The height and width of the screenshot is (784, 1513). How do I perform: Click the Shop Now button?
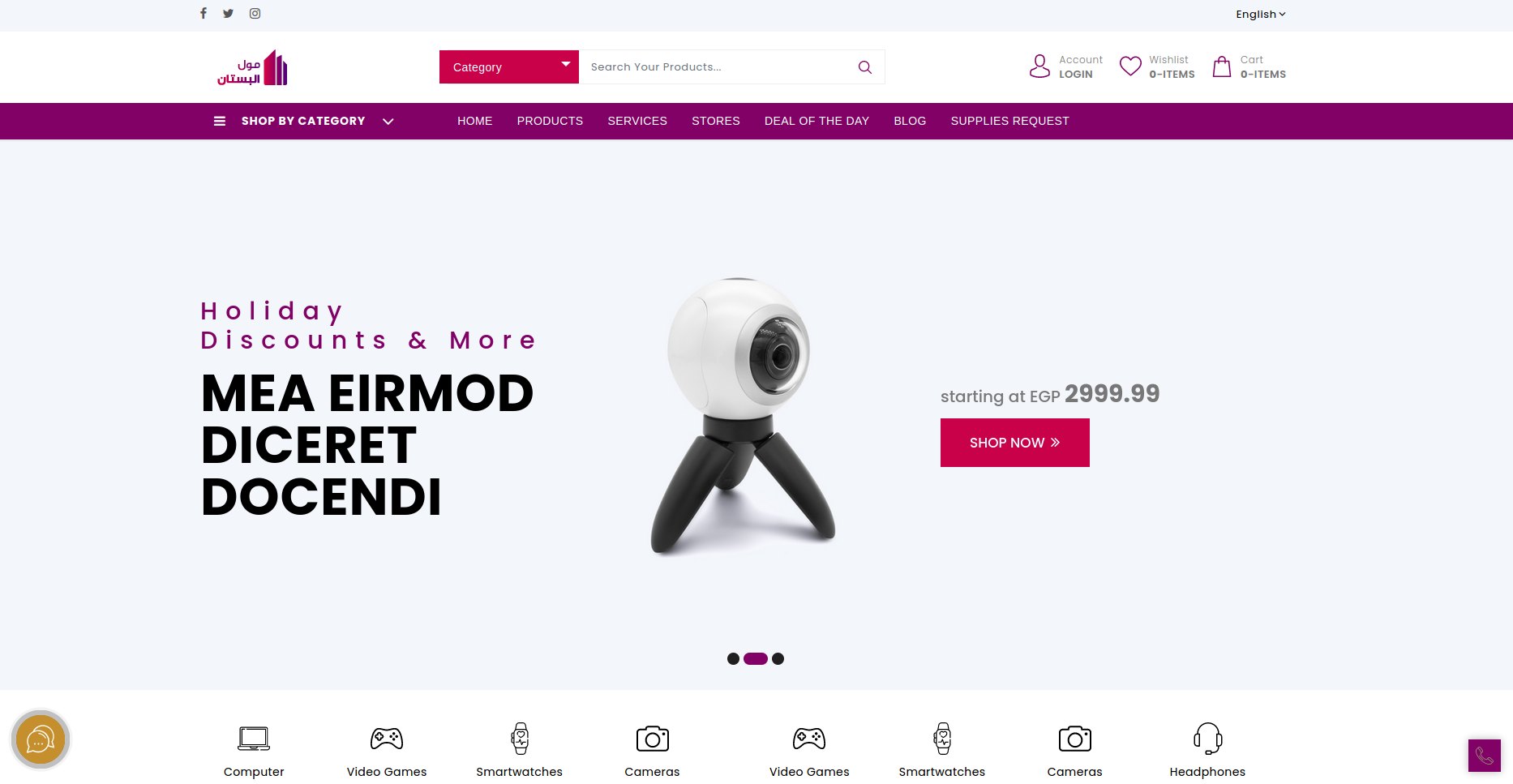pyautogui.click(x=1015, y=443)
